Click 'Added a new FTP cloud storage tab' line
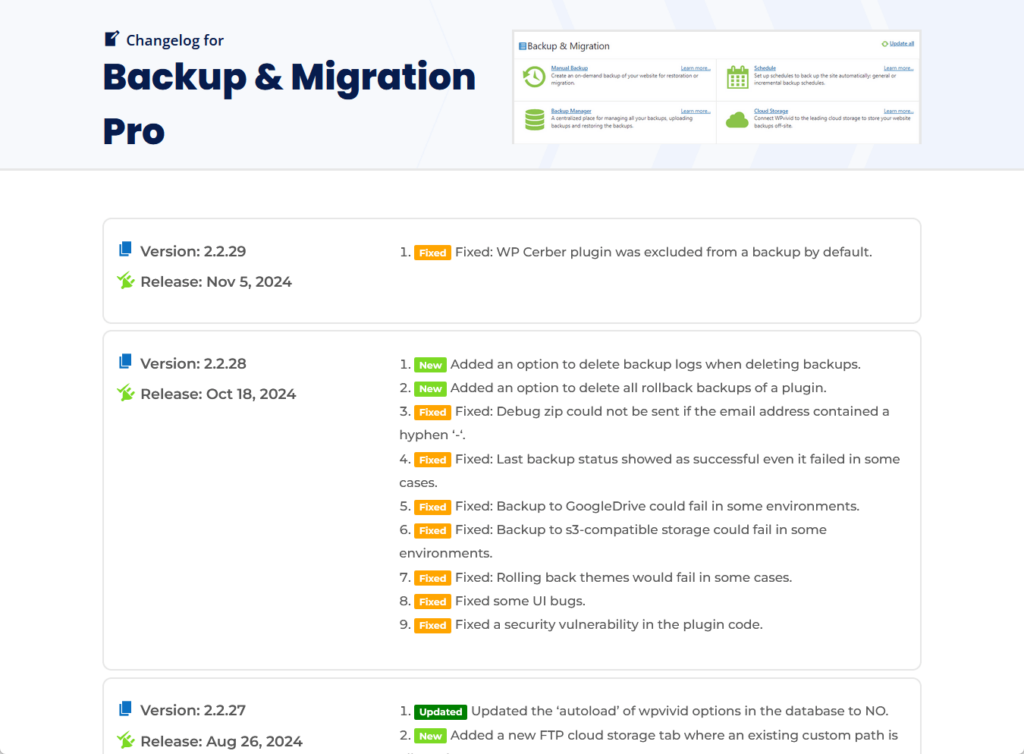 pyautogui.click(x=674, y=735)
